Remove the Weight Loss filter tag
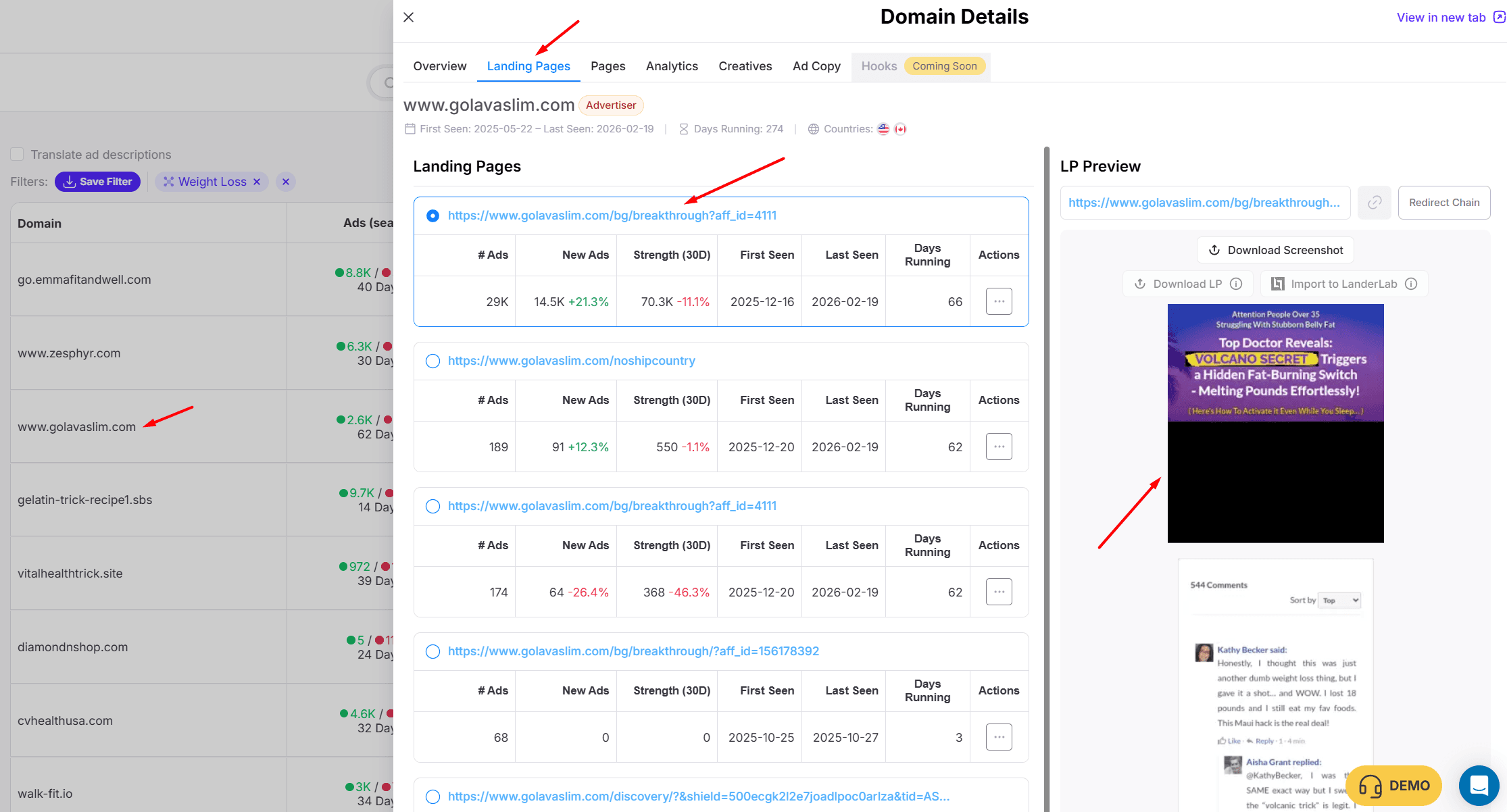 pyautogui.click(x=257, y=182)
